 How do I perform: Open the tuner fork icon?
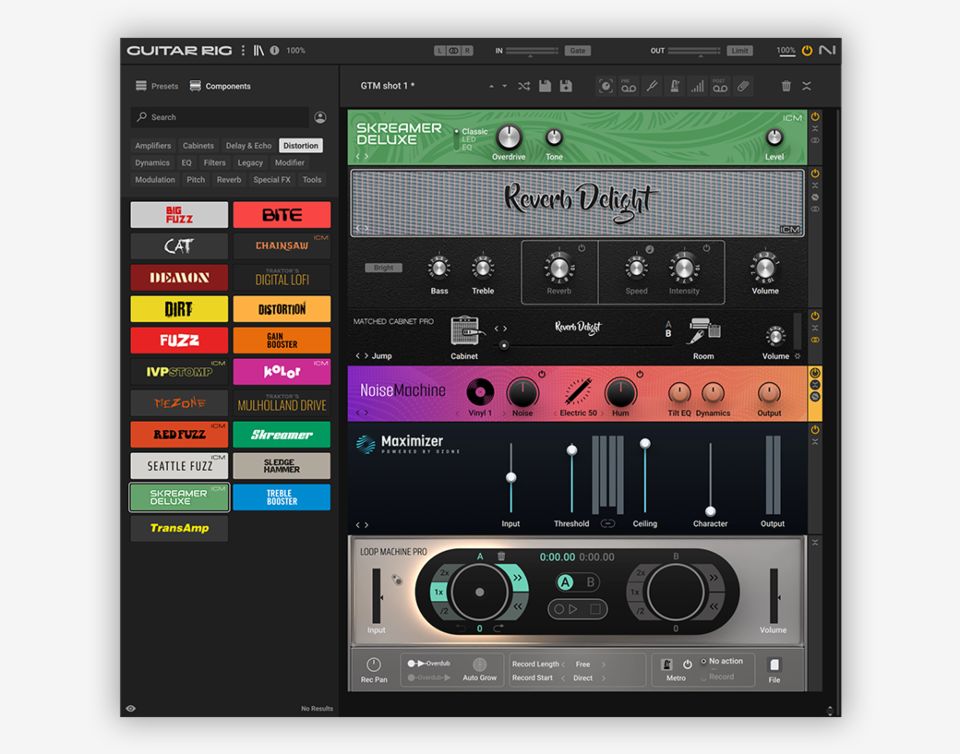[652, 86]
